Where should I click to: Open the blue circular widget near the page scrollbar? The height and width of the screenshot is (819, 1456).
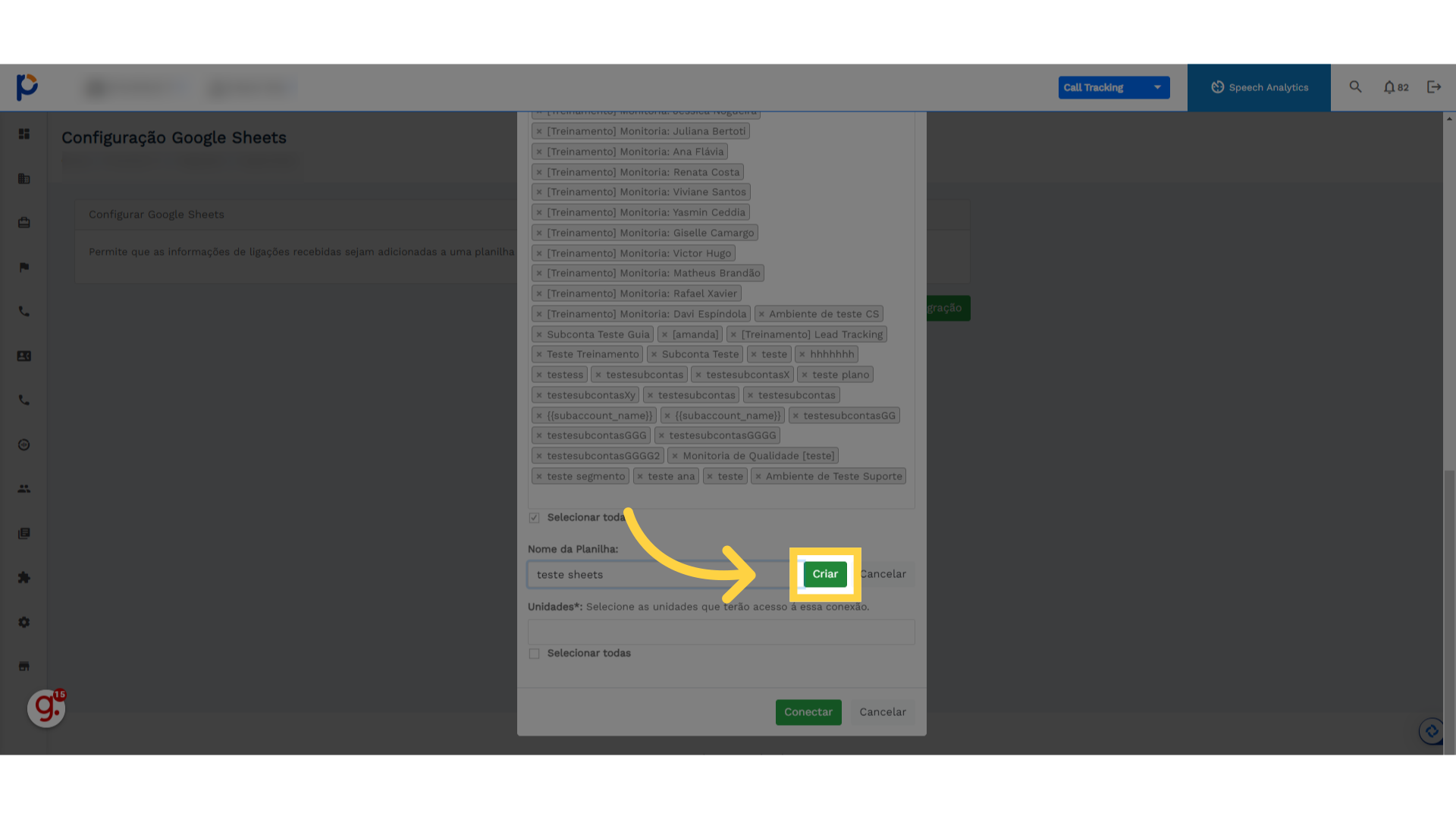pos(1431,731)
